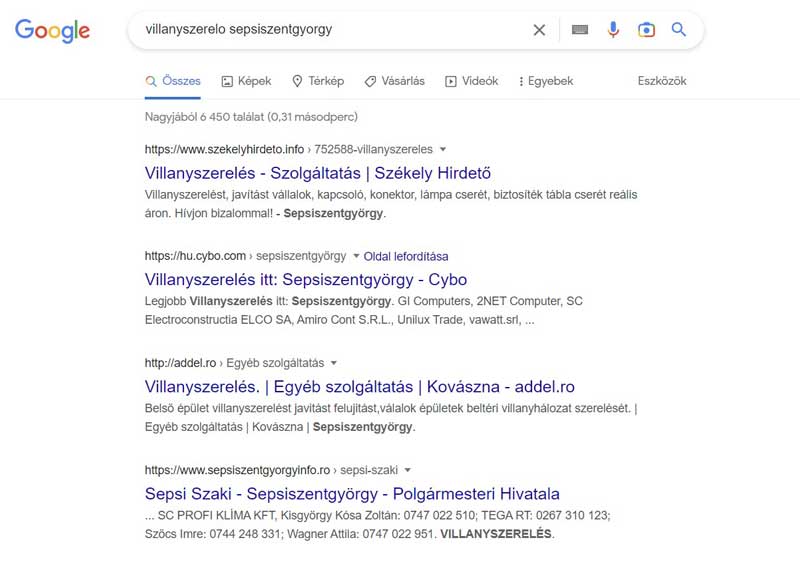Click the Oldal lefordítása translate link
The image size is (800, 567).
pyautogui.click(x=406, y=256)
